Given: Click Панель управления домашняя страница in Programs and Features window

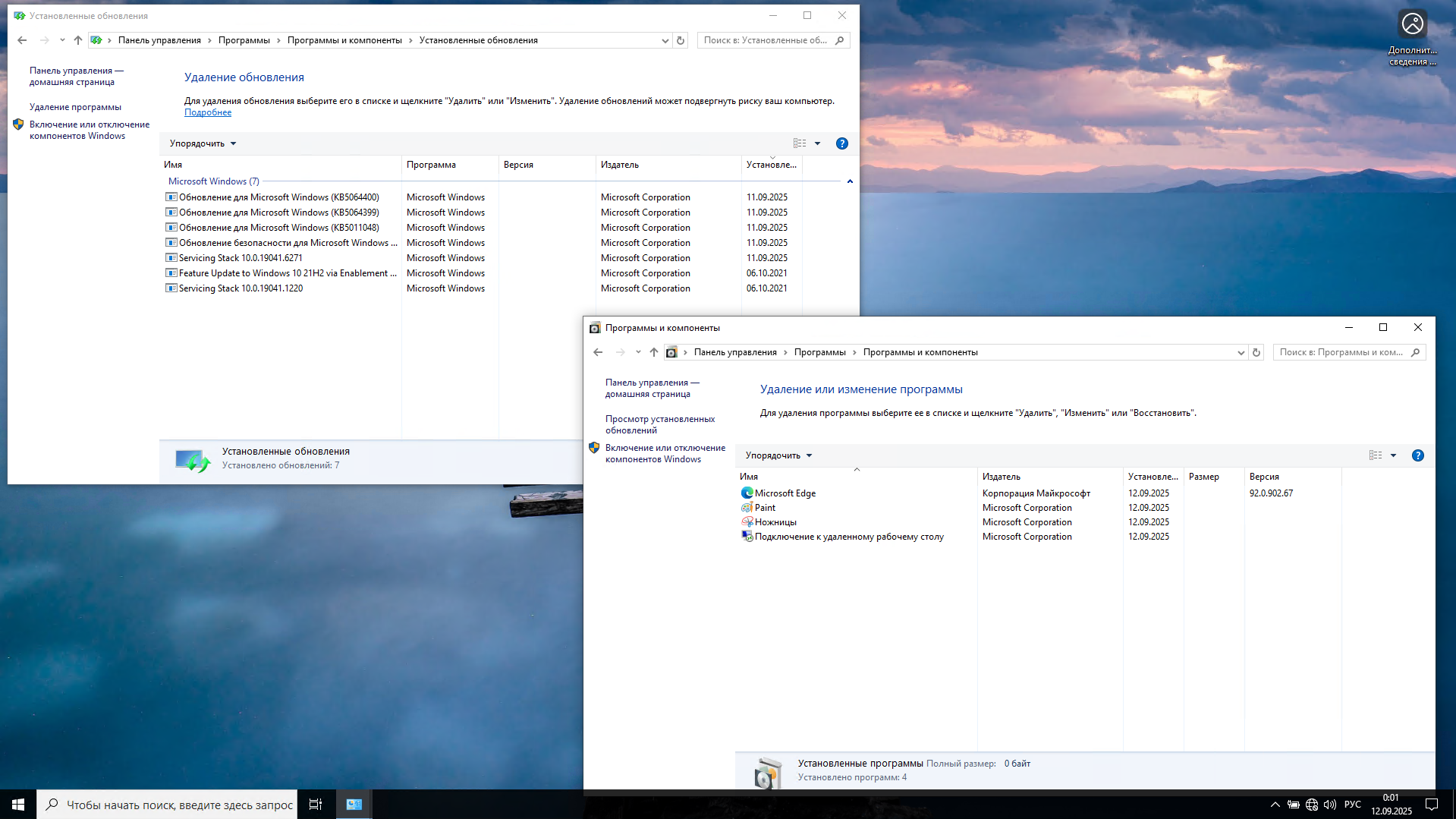Looking at the screenshot, I should (652, 388).
